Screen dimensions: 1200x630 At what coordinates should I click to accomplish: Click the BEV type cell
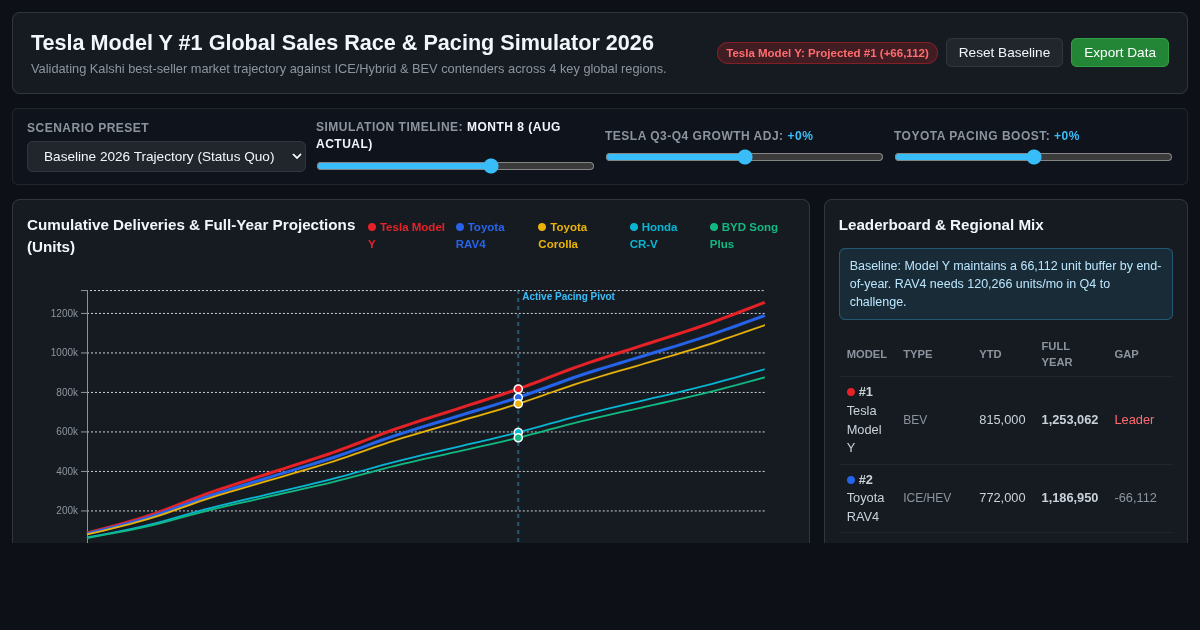coord(915,420)
